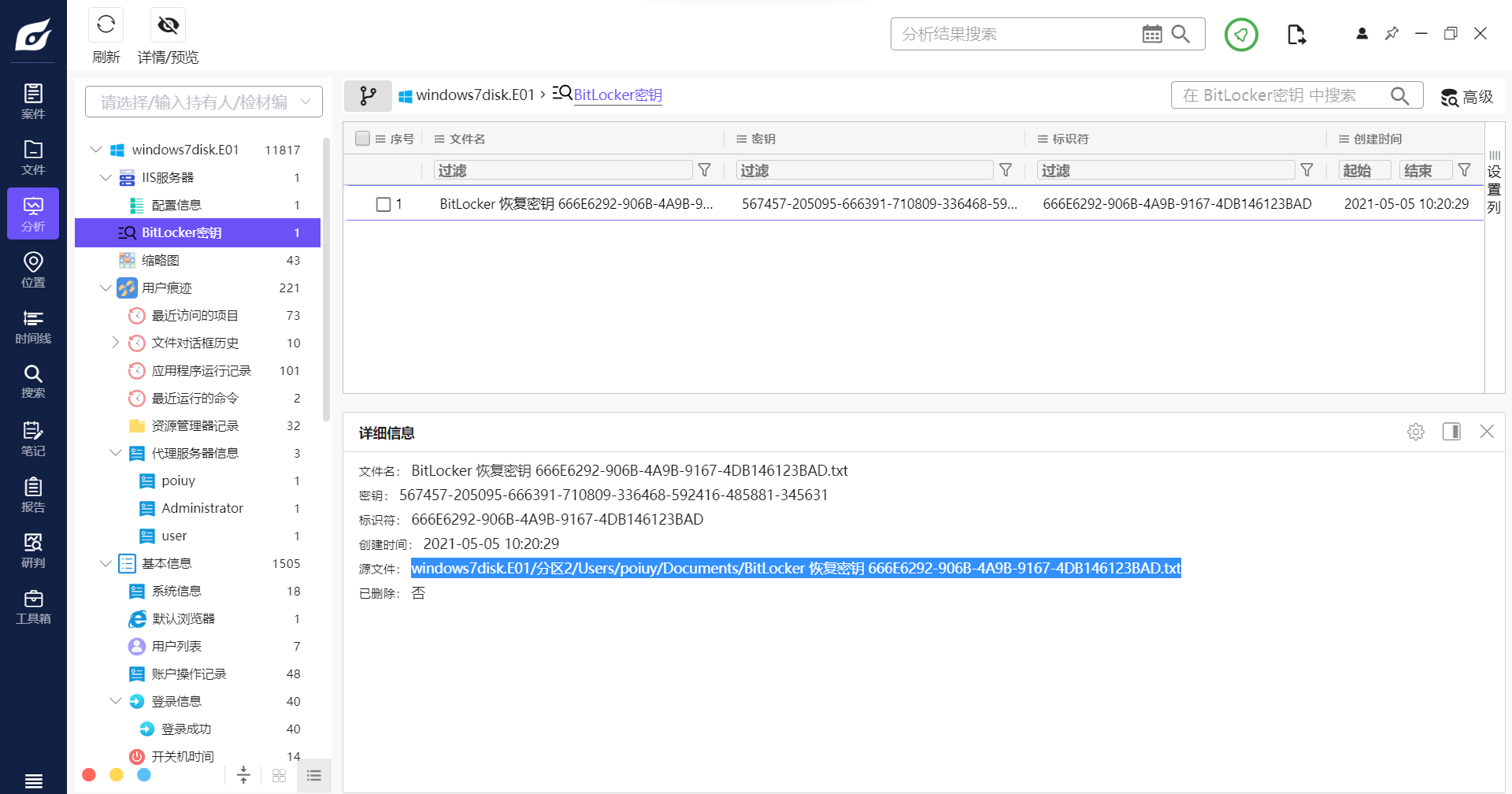Click the filter funnel for 密钥 column
Viewport: 1512px width, 794px height.
(x=1006, y=170)
